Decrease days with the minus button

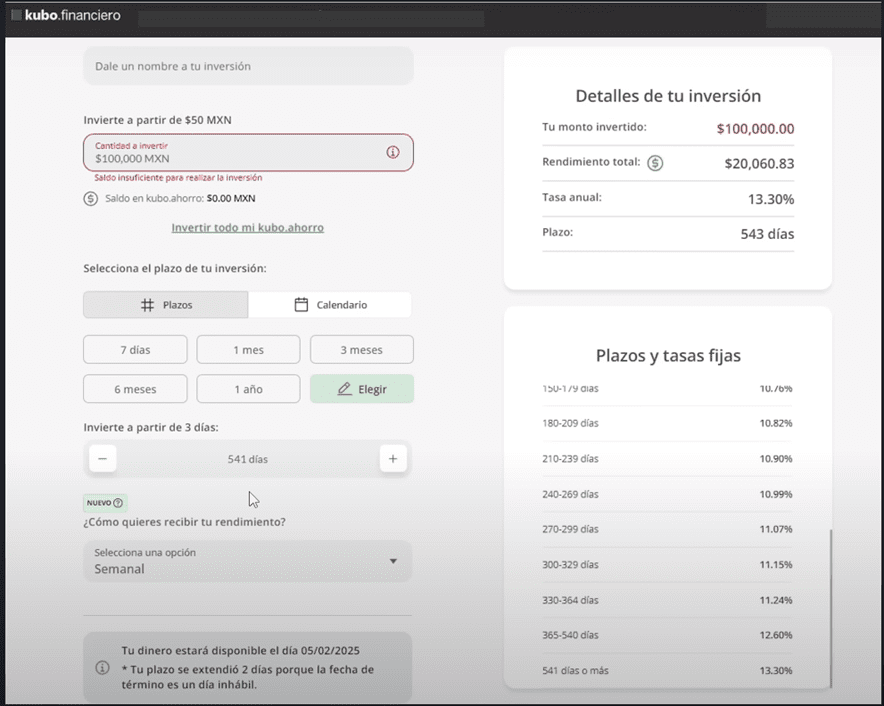[x=102, y=459]
